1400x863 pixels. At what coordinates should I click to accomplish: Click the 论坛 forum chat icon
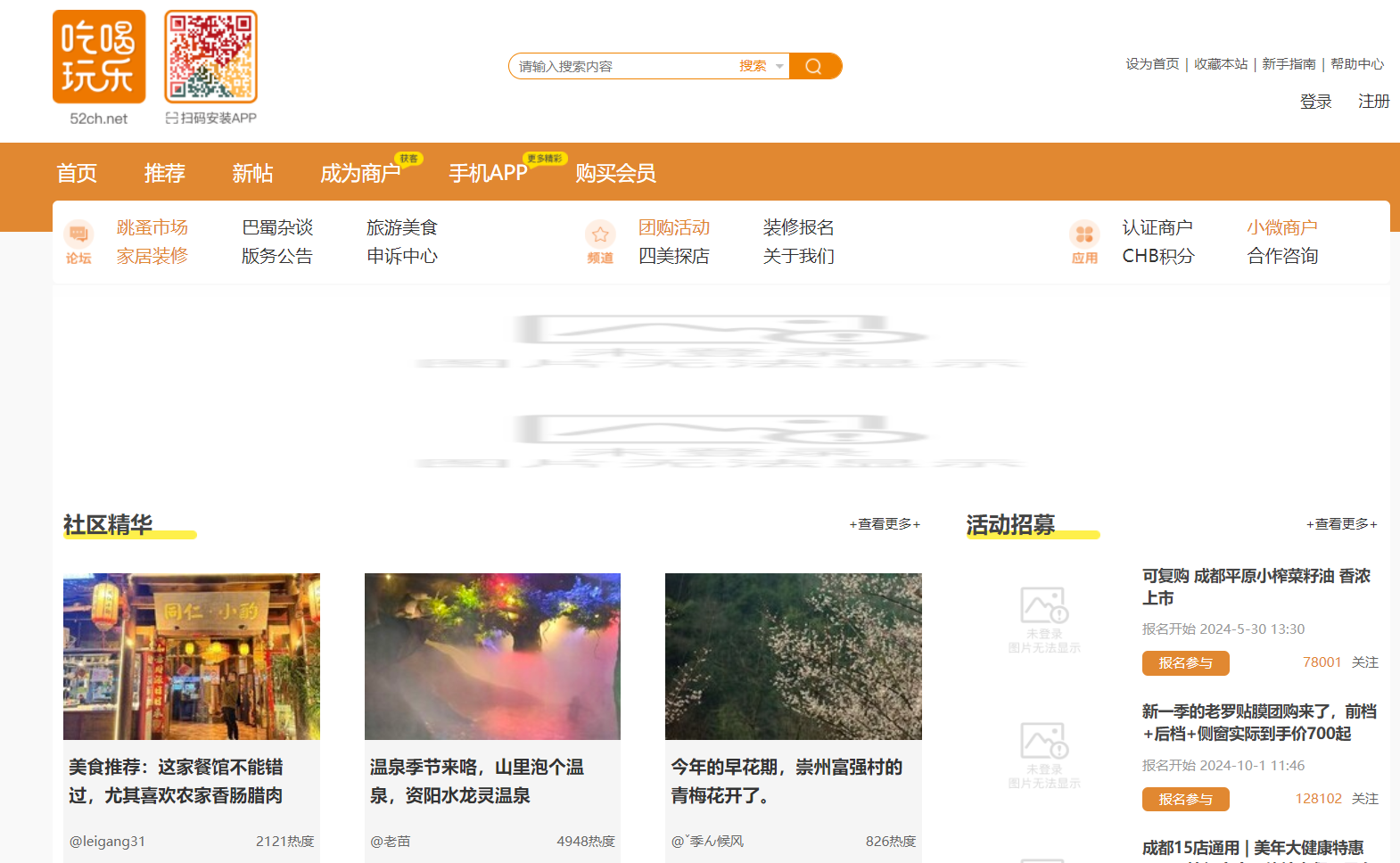78,234
